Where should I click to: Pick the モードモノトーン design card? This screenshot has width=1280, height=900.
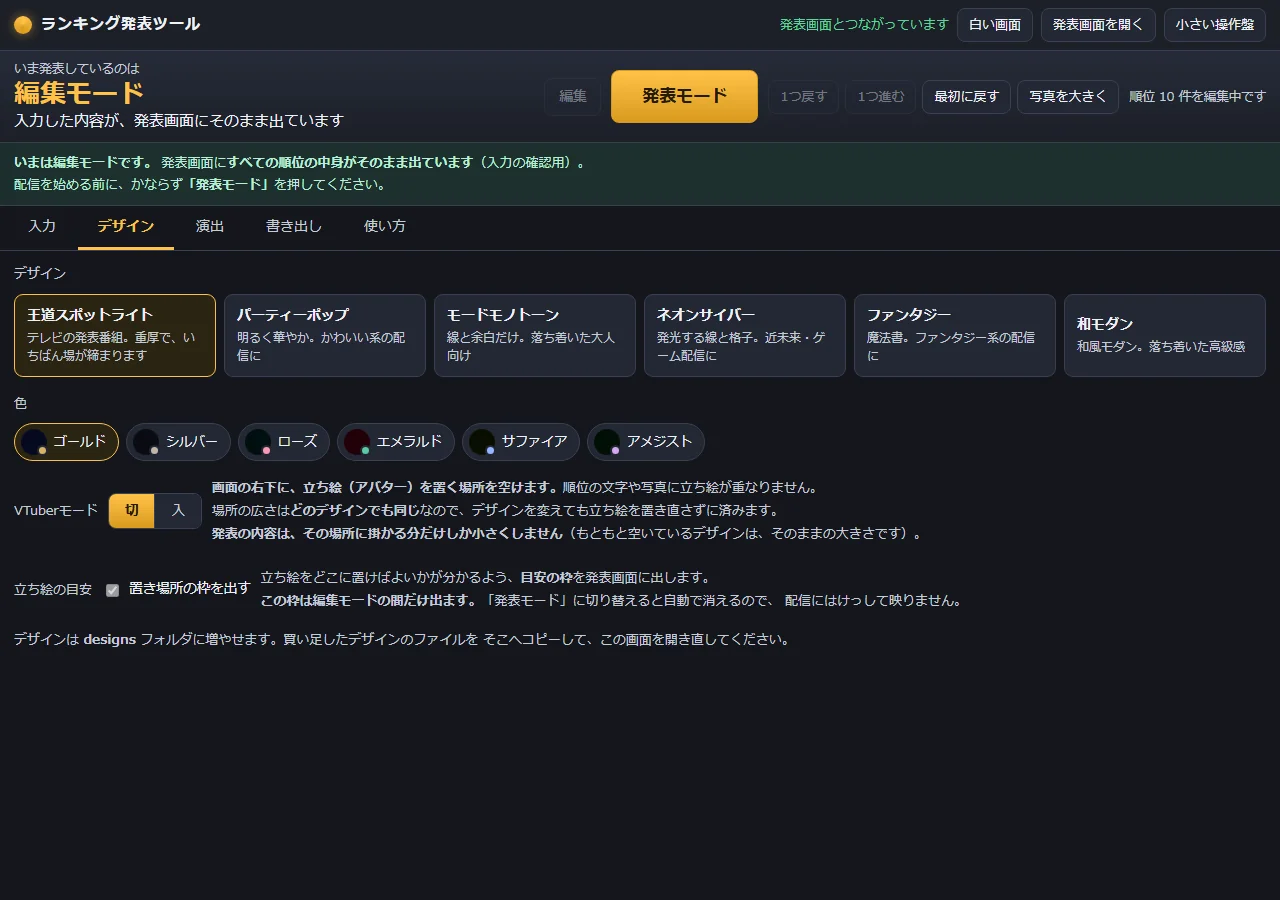[535, 336]
